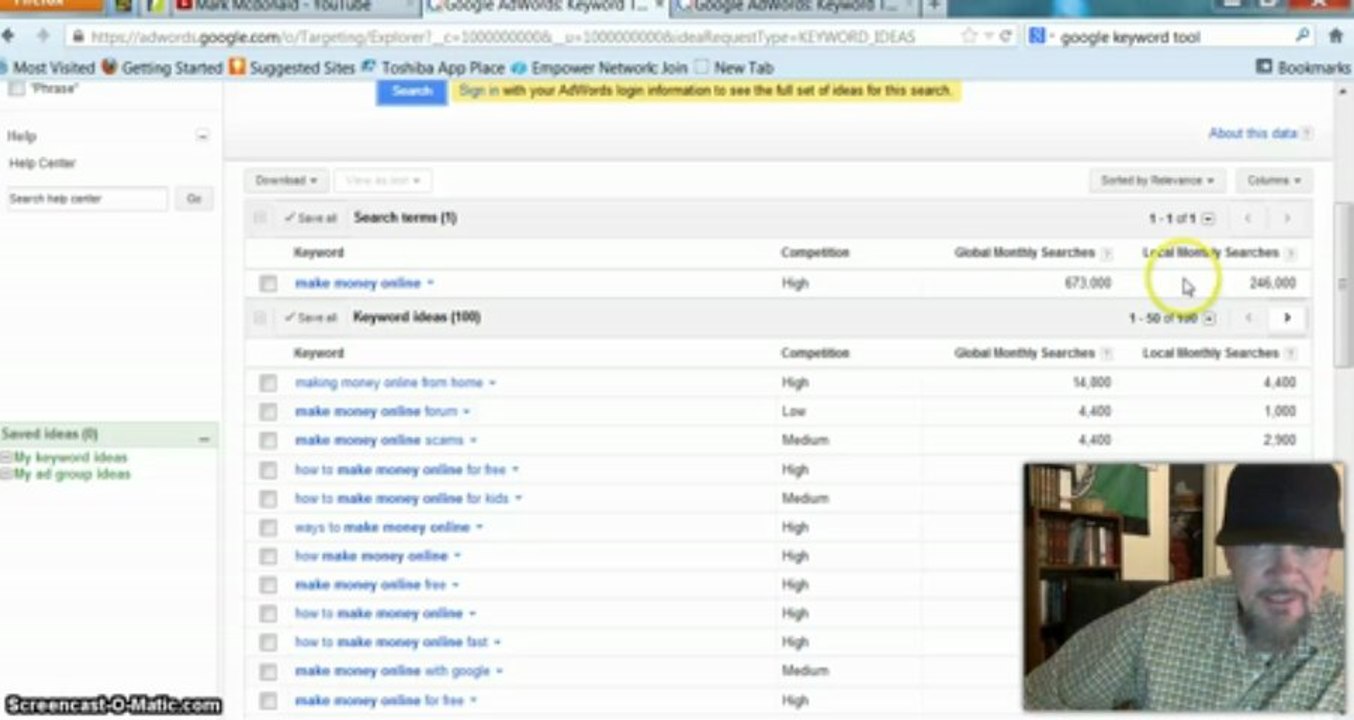
Task: Open the Help Center link
Action: click(x=42, y=163)
